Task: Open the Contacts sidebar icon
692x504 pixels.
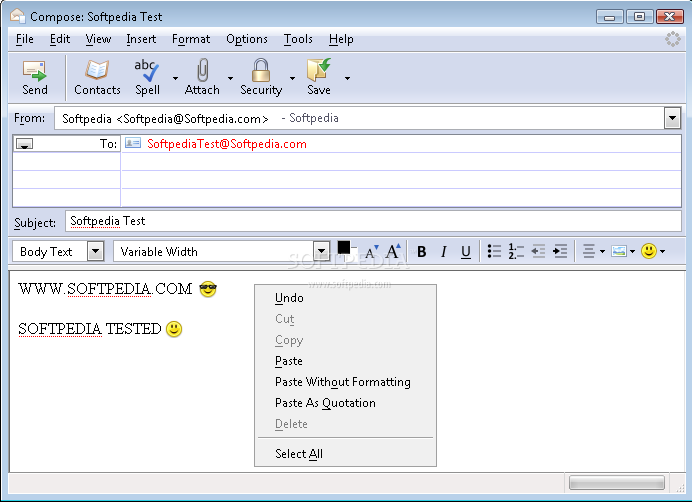Action: 97,70
